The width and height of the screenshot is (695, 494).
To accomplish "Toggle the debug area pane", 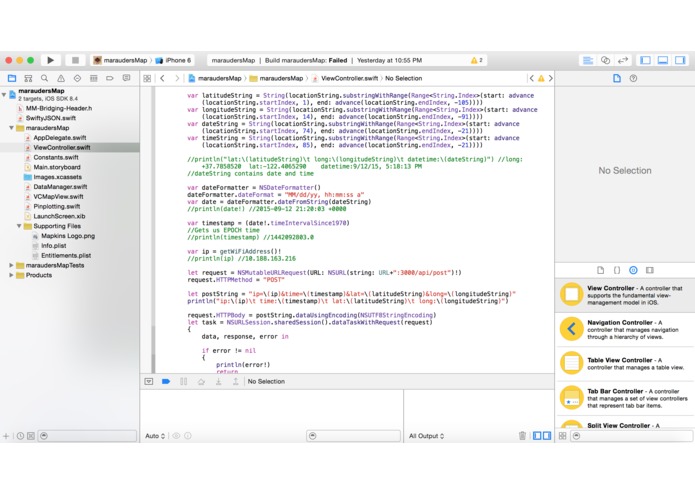I will pyautogui.click(x=663, y=60).
